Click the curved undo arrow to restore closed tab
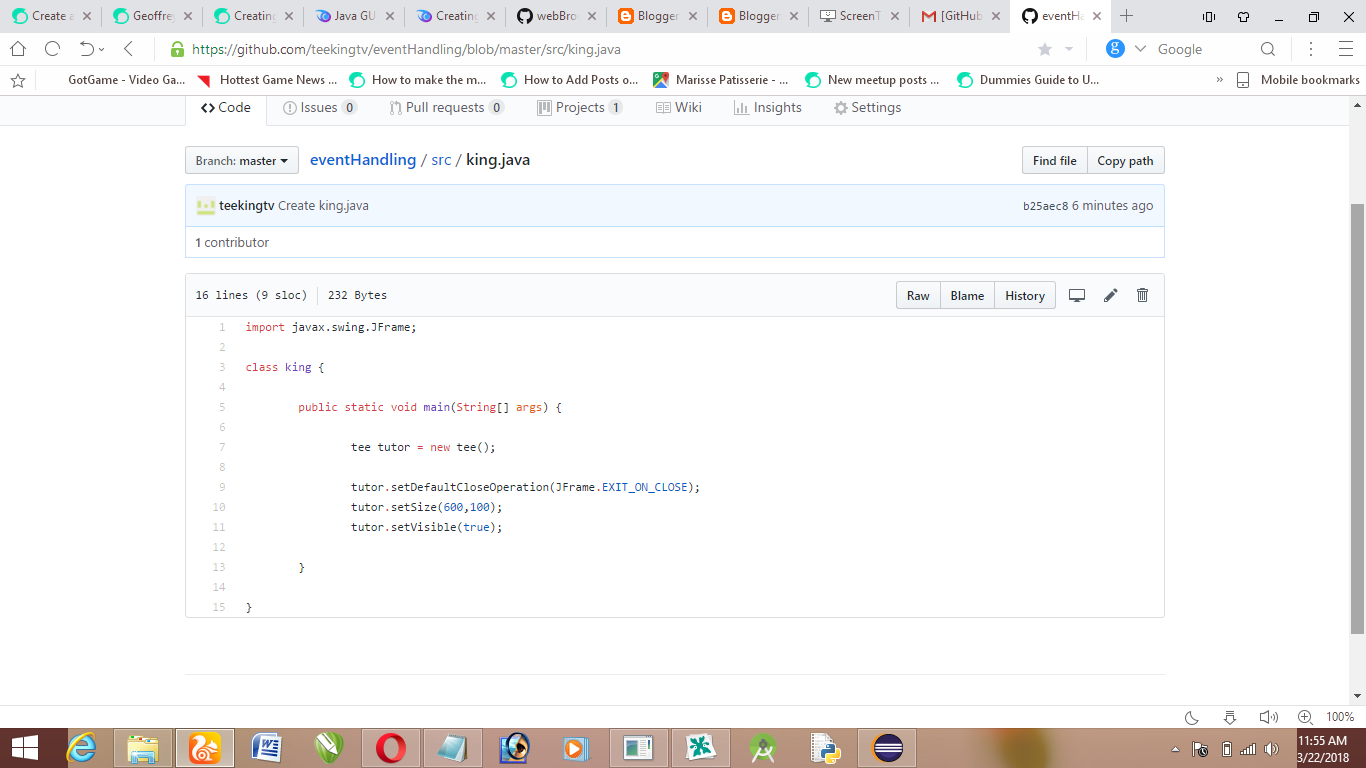The image size is (1366, 768). [x=87, y=49]
